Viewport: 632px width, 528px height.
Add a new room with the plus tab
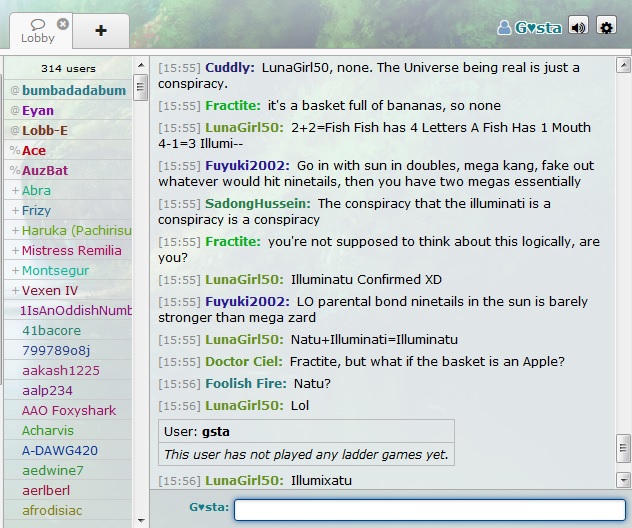pyautogui.click(x=101, y=31)
